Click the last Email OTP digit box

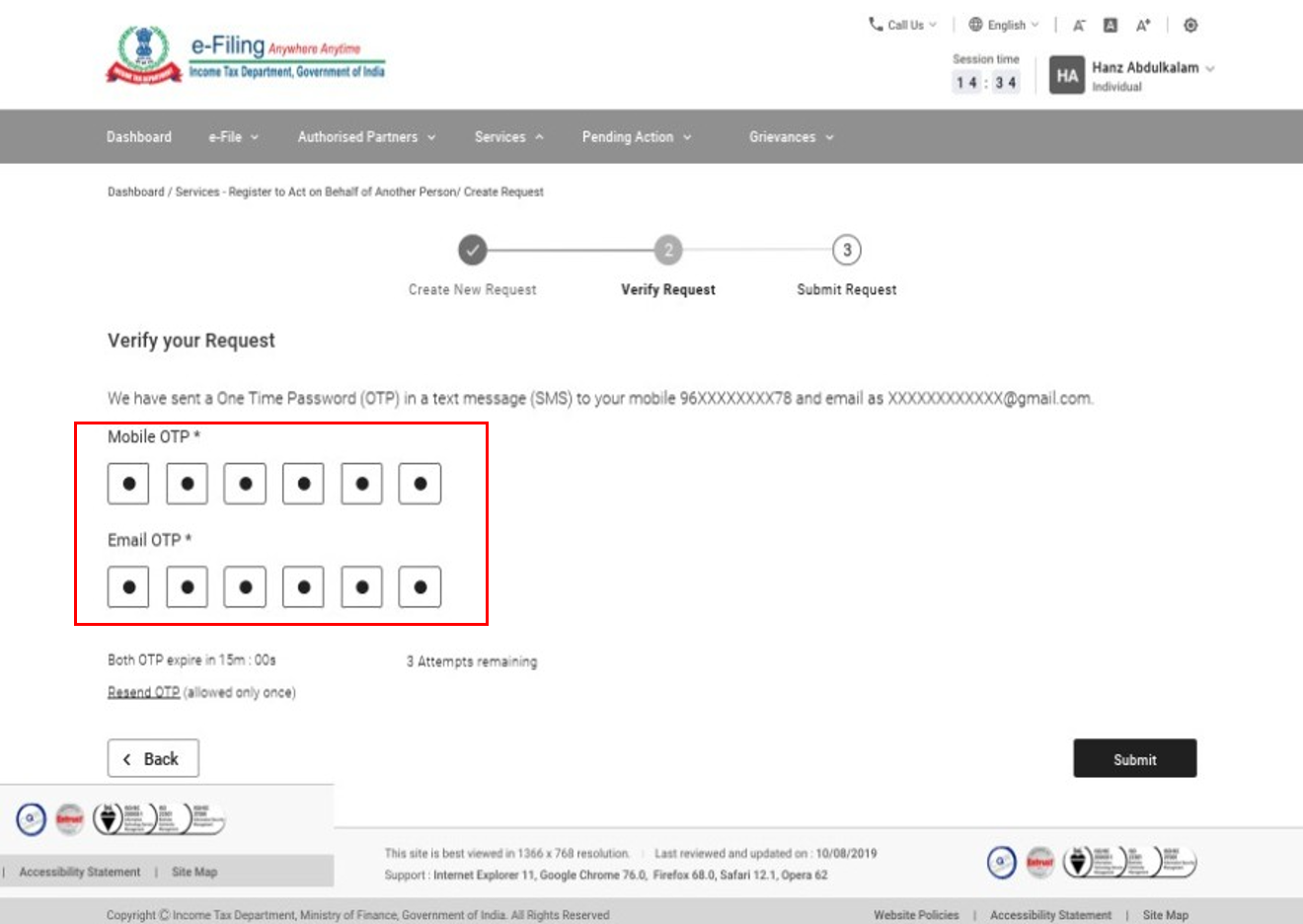[420, 587]
